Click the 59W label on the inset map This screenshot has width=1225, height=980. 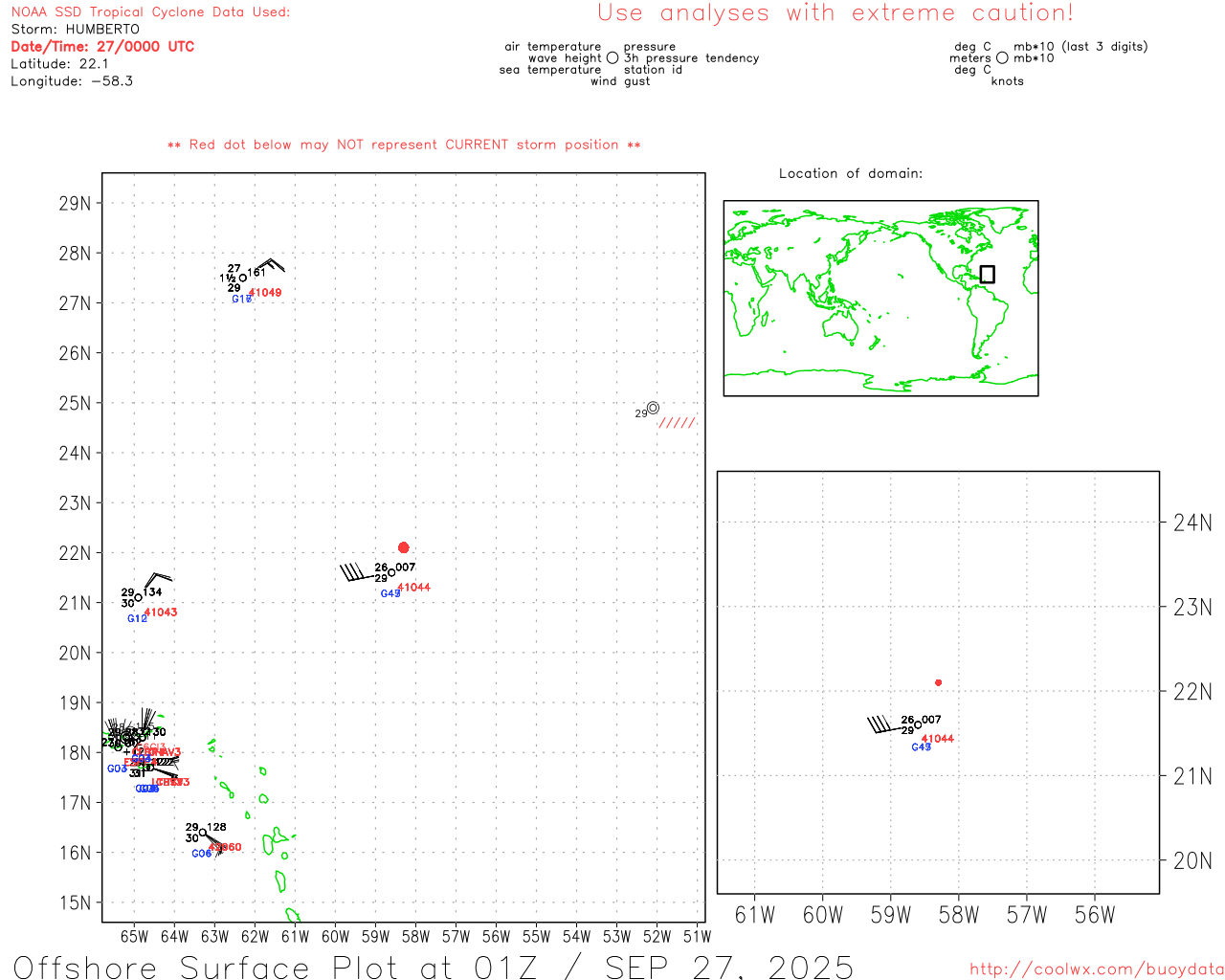[891, 916]
